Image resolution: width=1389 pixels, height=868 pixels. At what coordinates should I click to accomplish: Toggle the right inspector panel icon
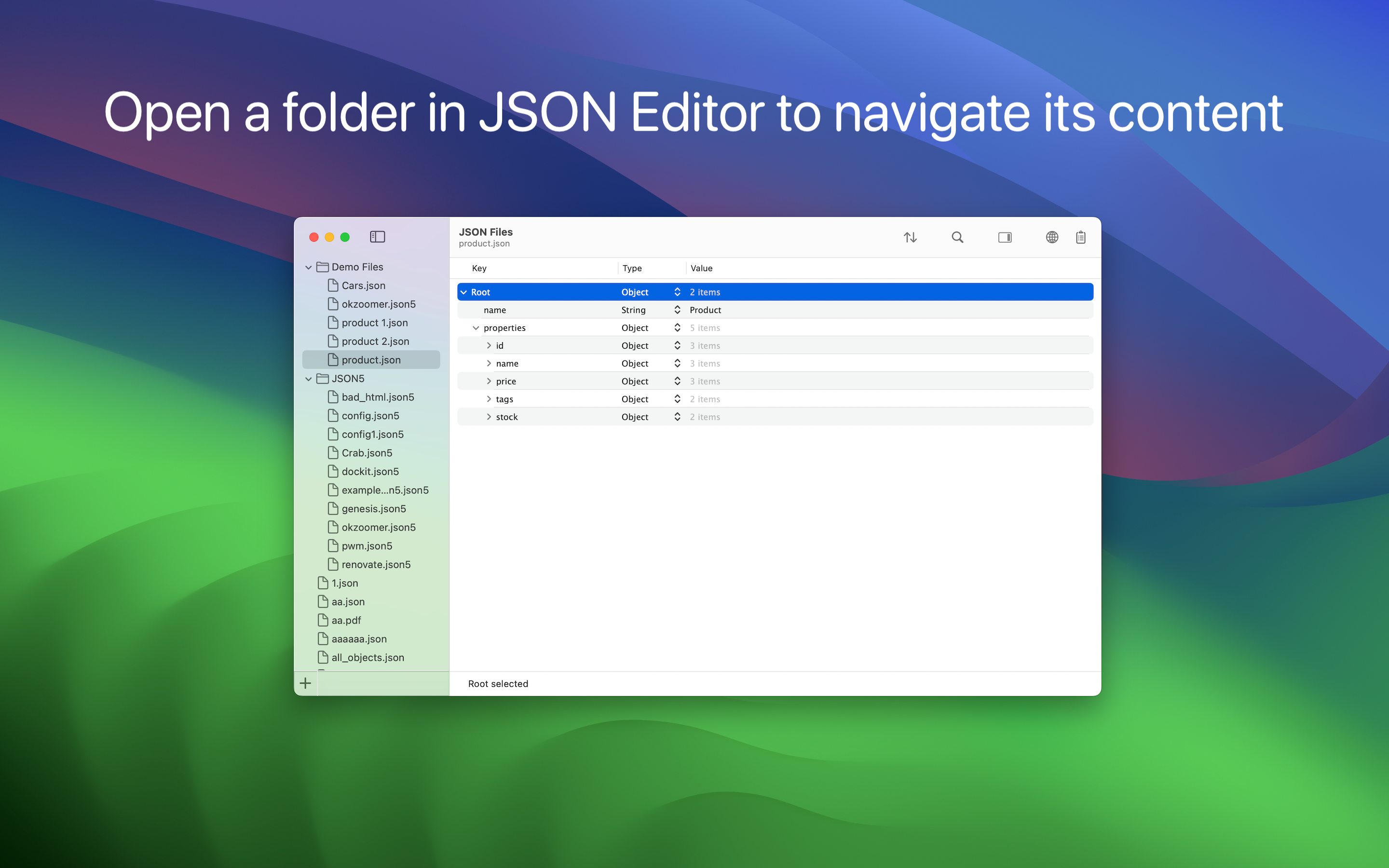(x=1005, y=237)
